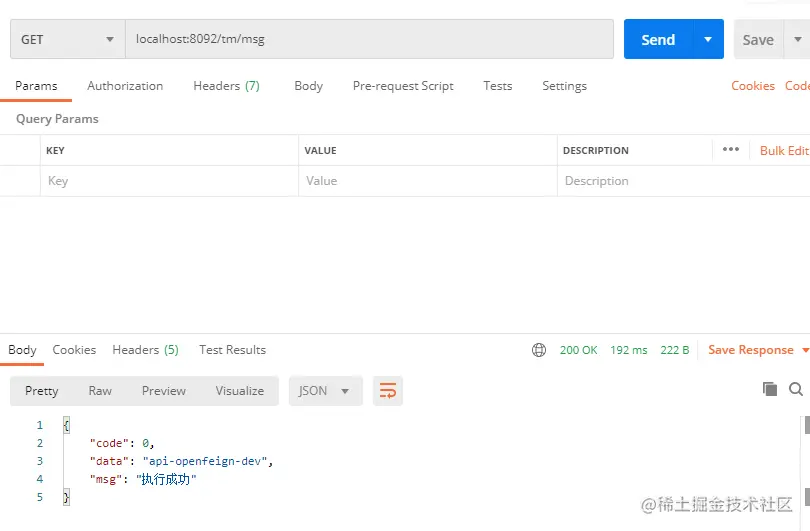Image resolution: width=810 pixels, height=531 pixels.
Task: Select the Pretty view mode
Action: click(41, 391)
